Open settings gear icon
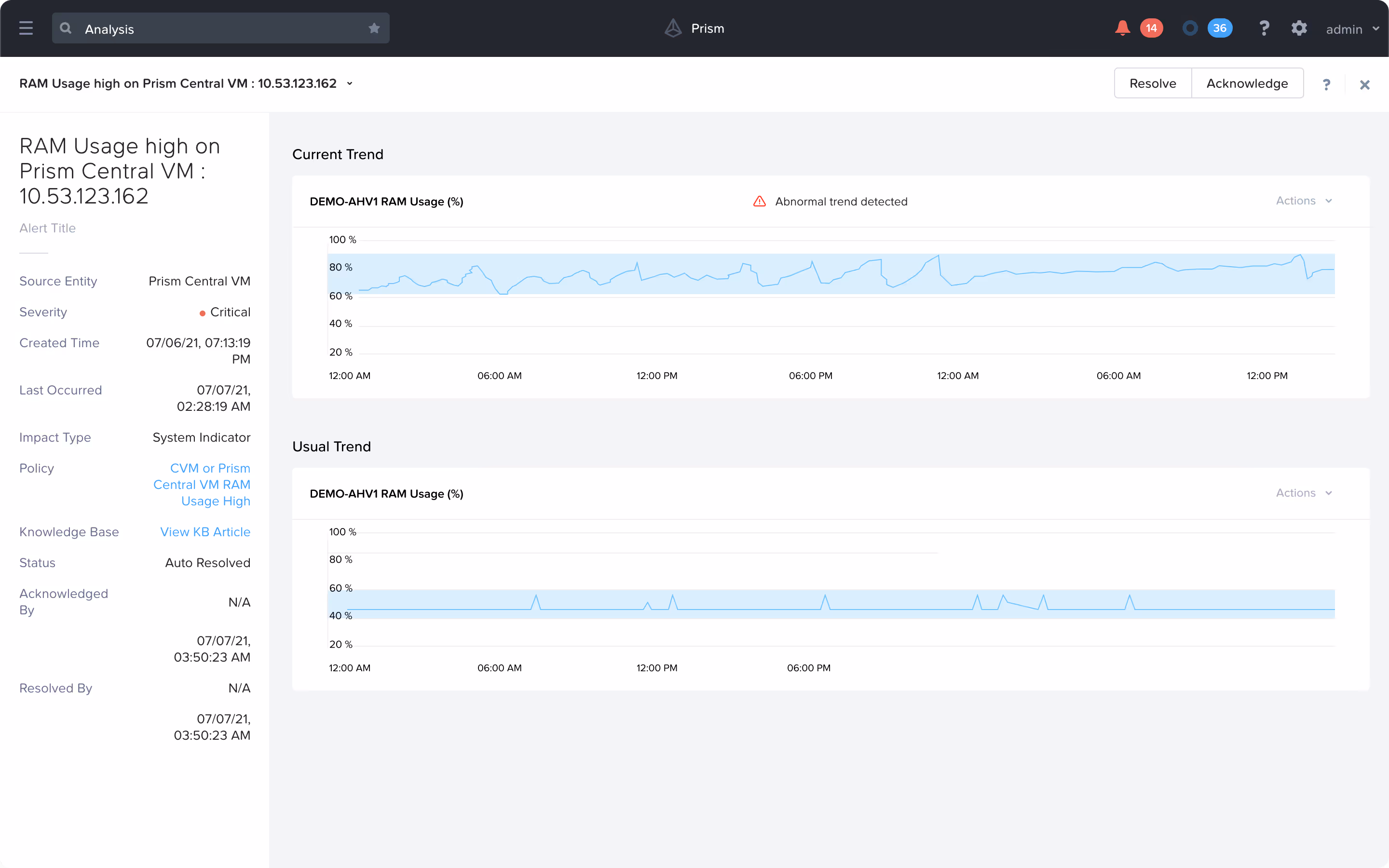The width and height of the screenshot is (1389, 868). coord(1299,28)
